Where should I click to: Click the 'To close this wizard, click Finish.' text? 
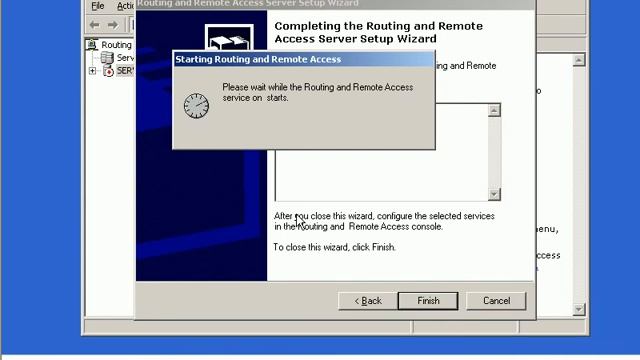[334, 247]
